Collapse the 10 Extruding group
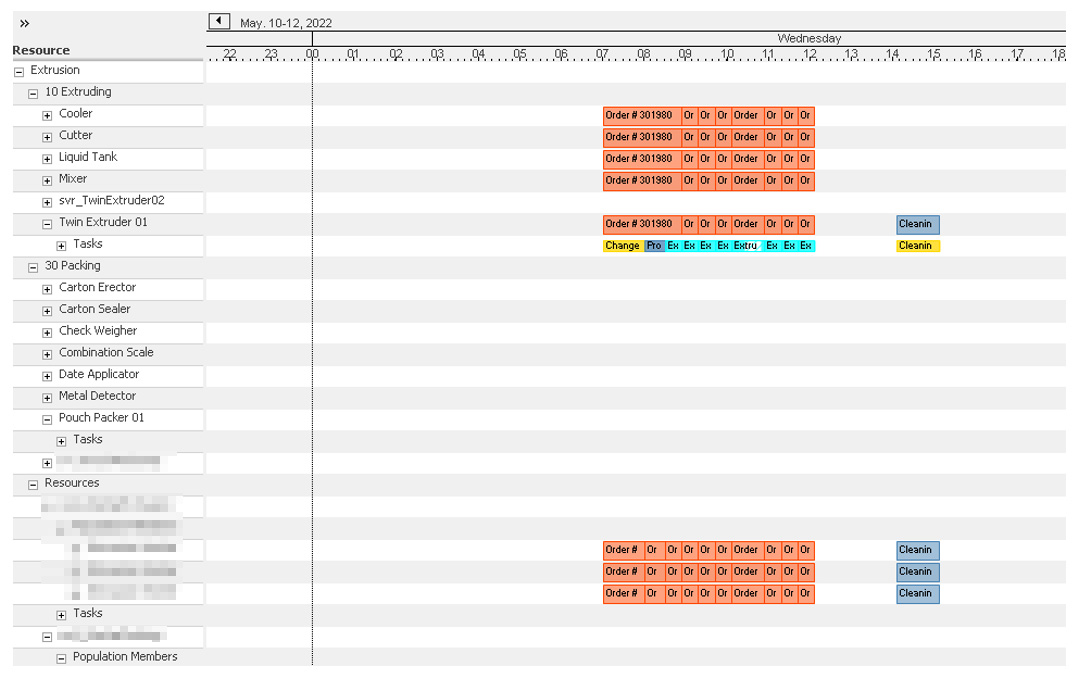 click(33, 93)
